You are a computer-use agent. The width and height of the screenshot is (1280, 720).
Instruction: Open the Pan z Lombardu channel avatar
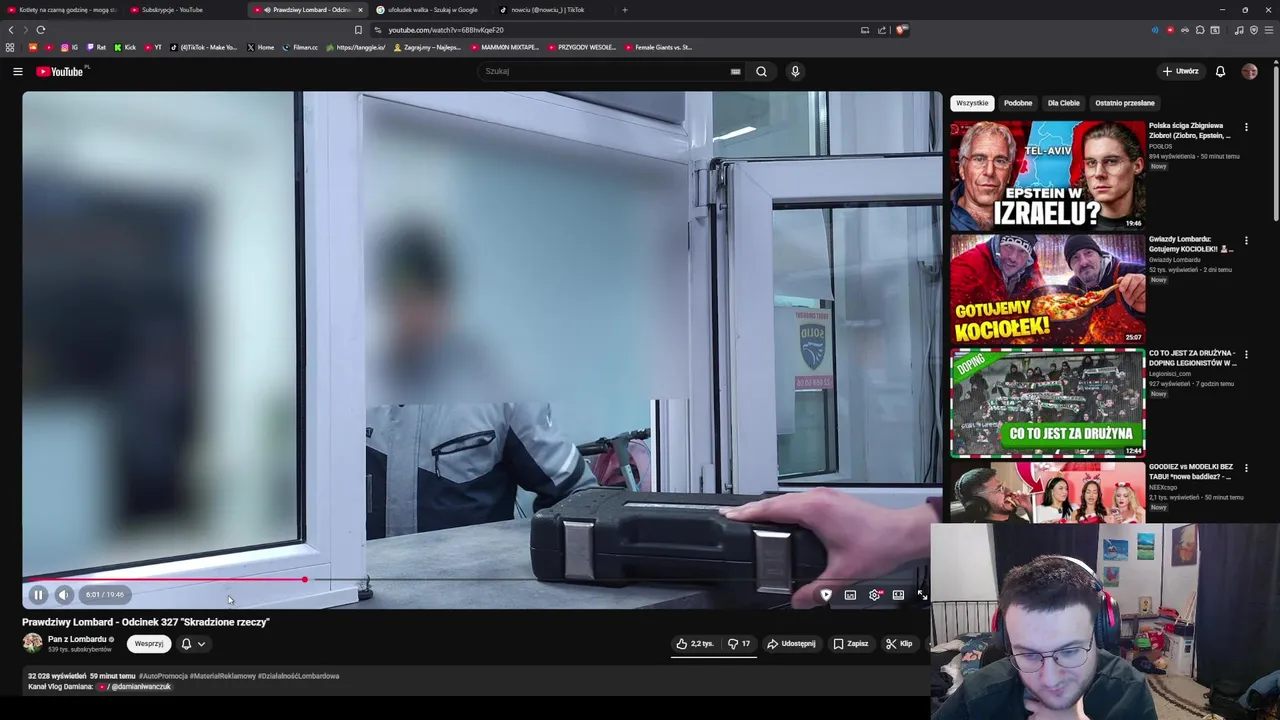point(32,643)
